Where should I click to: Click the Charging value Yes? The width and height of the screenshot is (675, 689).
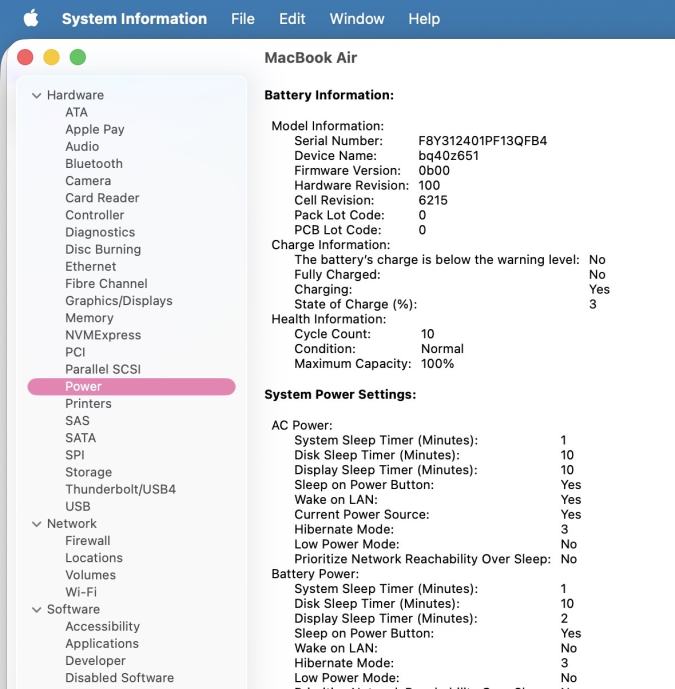(x=599, y=290)
